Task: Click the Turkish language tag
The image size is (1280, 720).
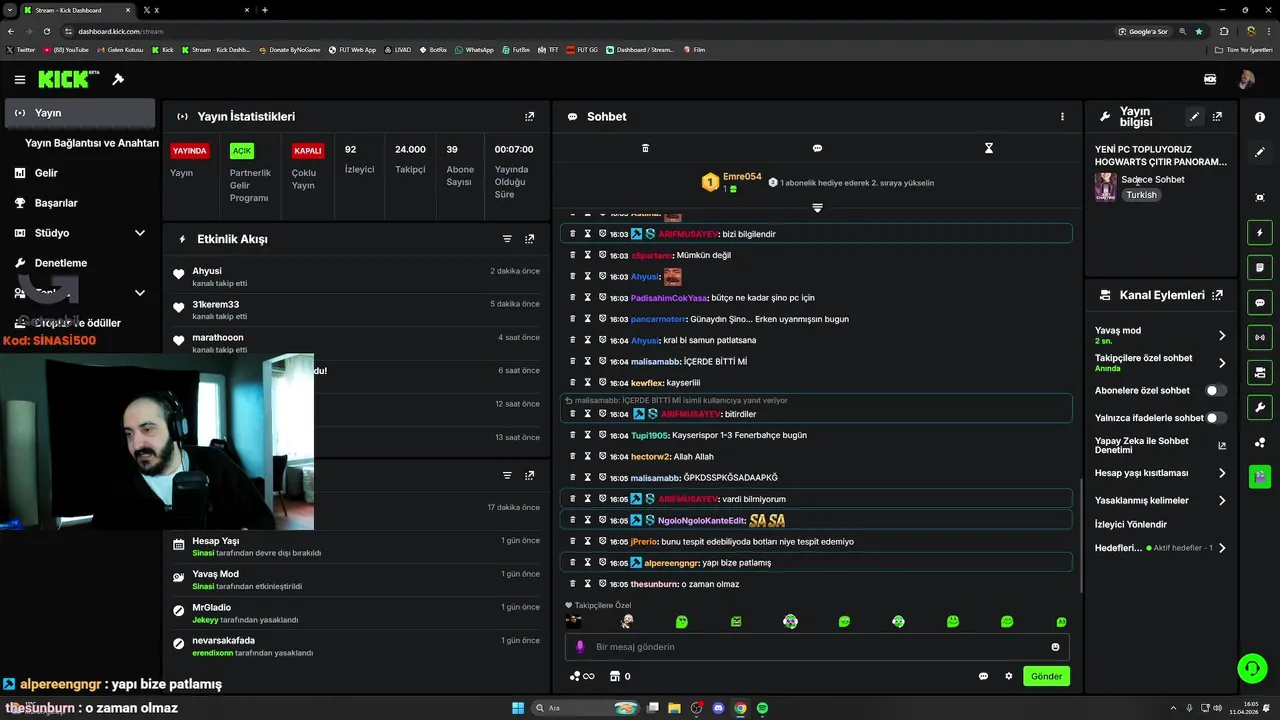Action: click(1141, 195)
